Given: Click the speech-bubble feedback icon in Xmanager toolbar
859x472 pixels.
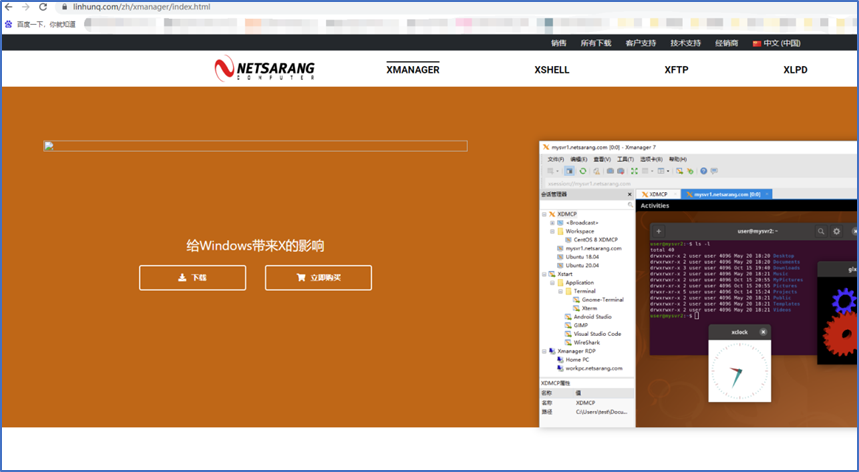Looking at the screenshot, I should (714, 171).
